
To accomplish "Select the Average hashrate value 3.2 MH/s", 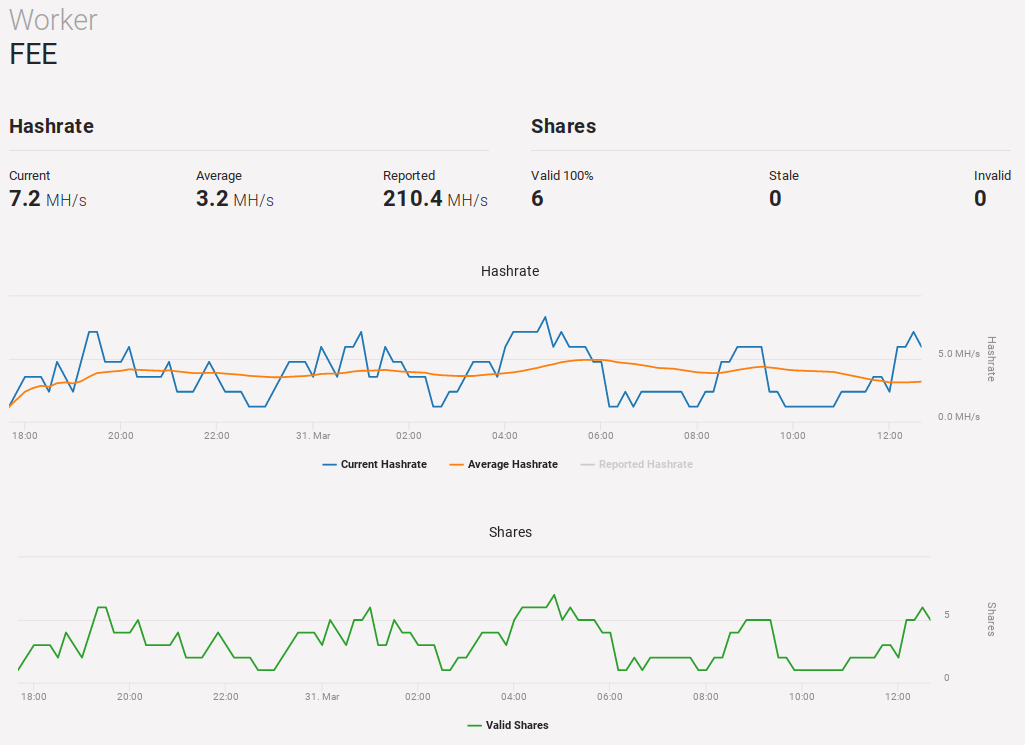I will (235, 198).
